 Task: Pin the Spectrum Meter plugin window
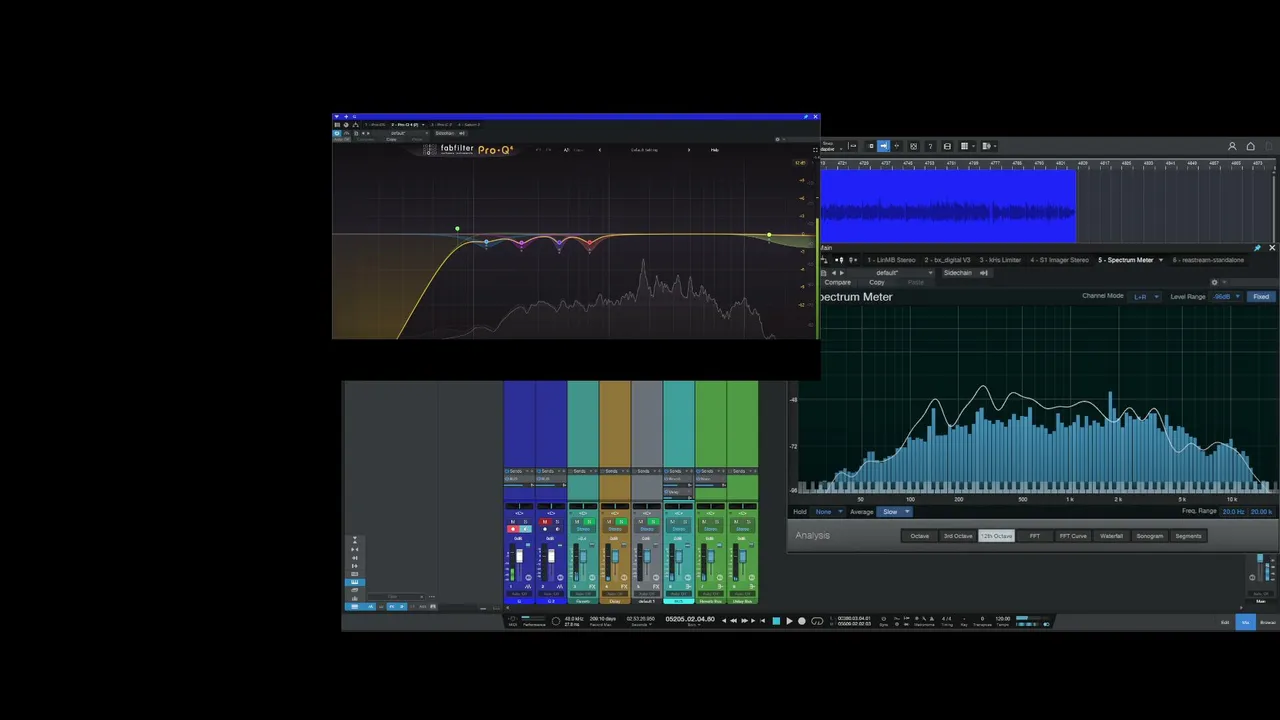(1257, 248)
